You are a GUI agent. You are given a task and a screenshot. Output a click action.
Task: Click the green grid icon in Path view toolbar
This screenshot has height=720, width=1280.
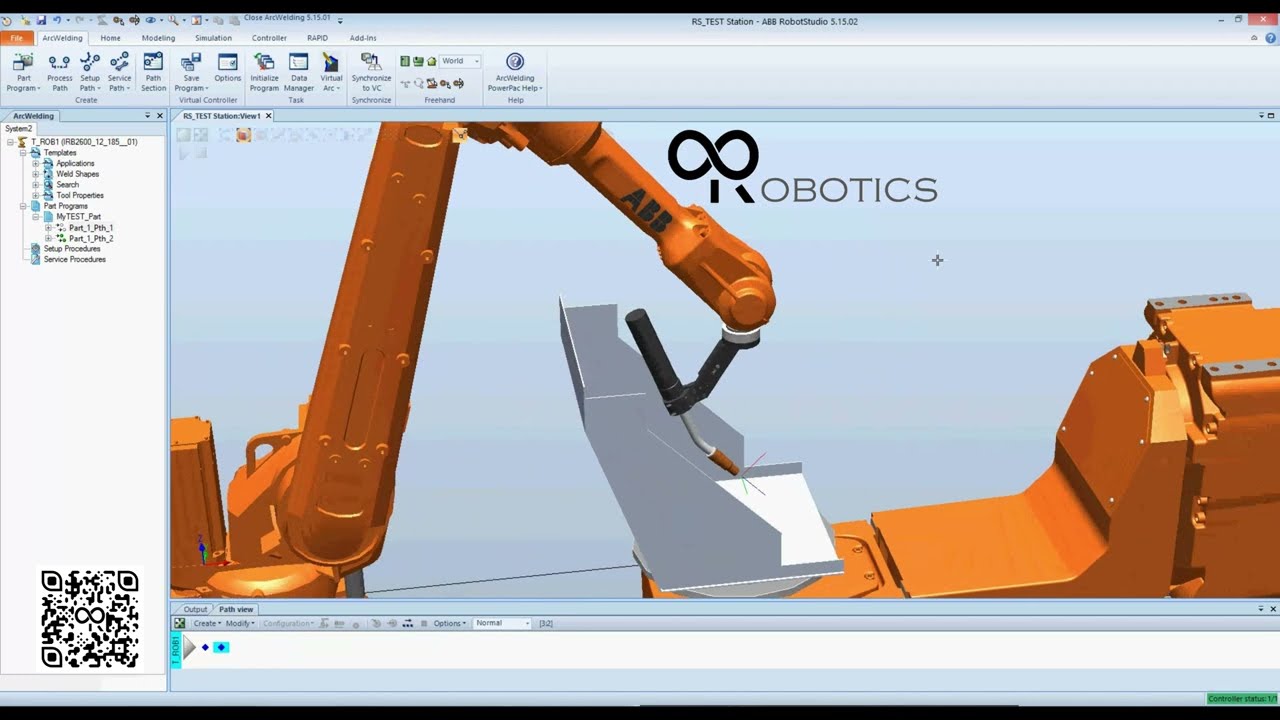click(x=180, y=623)
